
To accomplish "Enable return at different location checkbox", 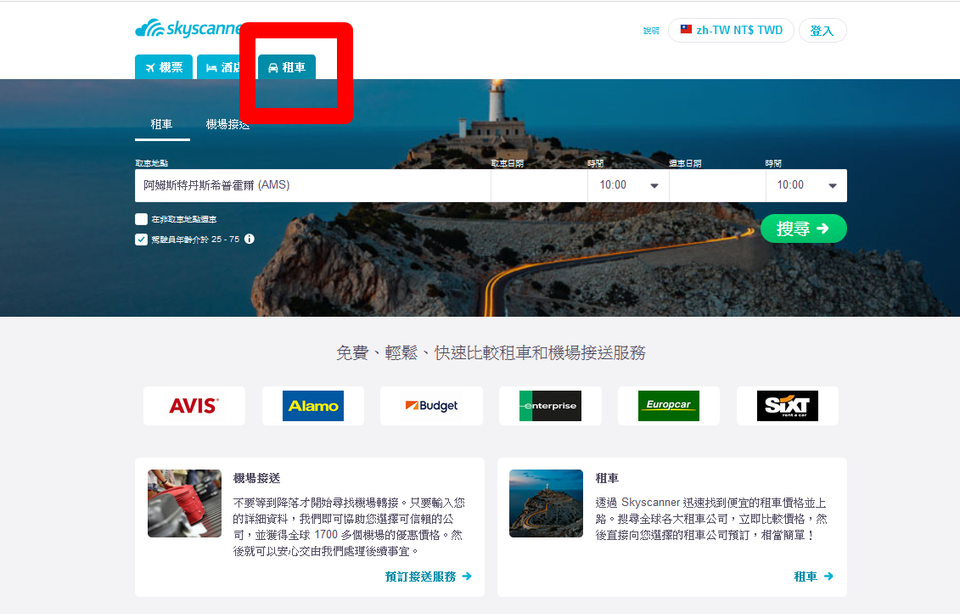I will (142, 219).
